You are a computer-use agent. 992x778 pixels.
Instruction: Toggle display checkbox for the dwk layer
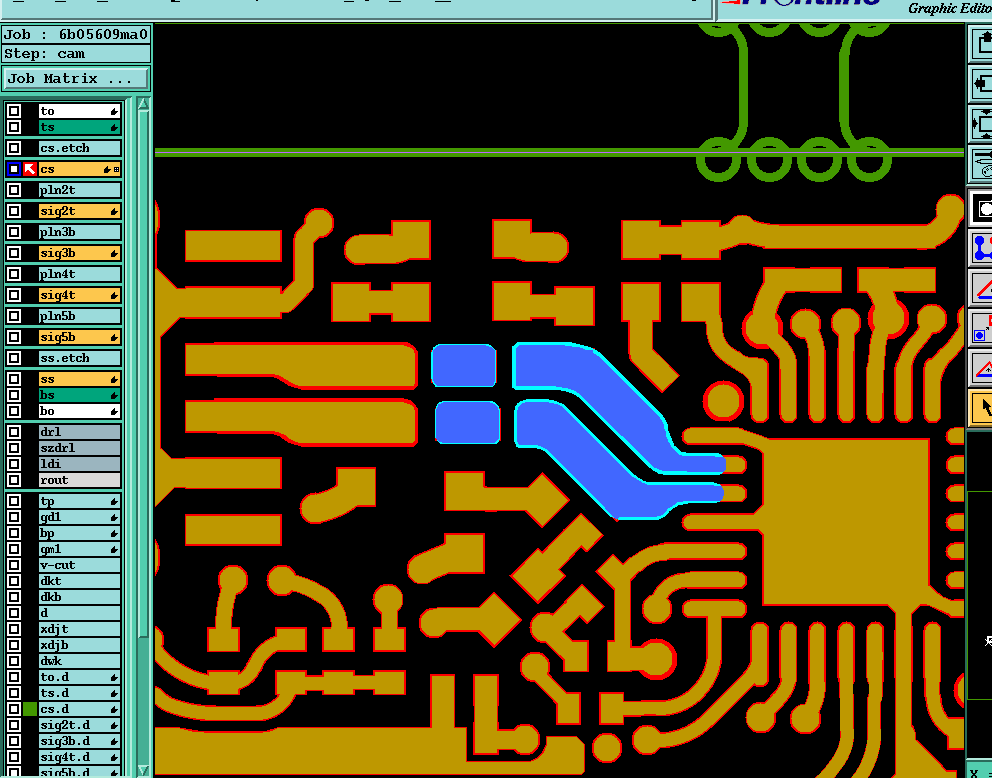coord(14,661)
